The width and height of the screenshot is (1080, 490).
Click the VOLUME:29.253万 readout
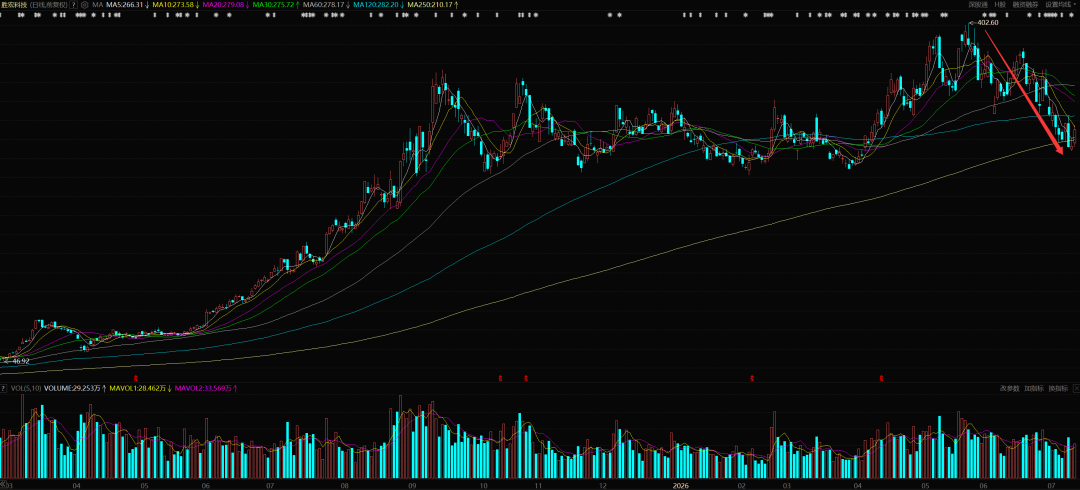coord(74,389)
